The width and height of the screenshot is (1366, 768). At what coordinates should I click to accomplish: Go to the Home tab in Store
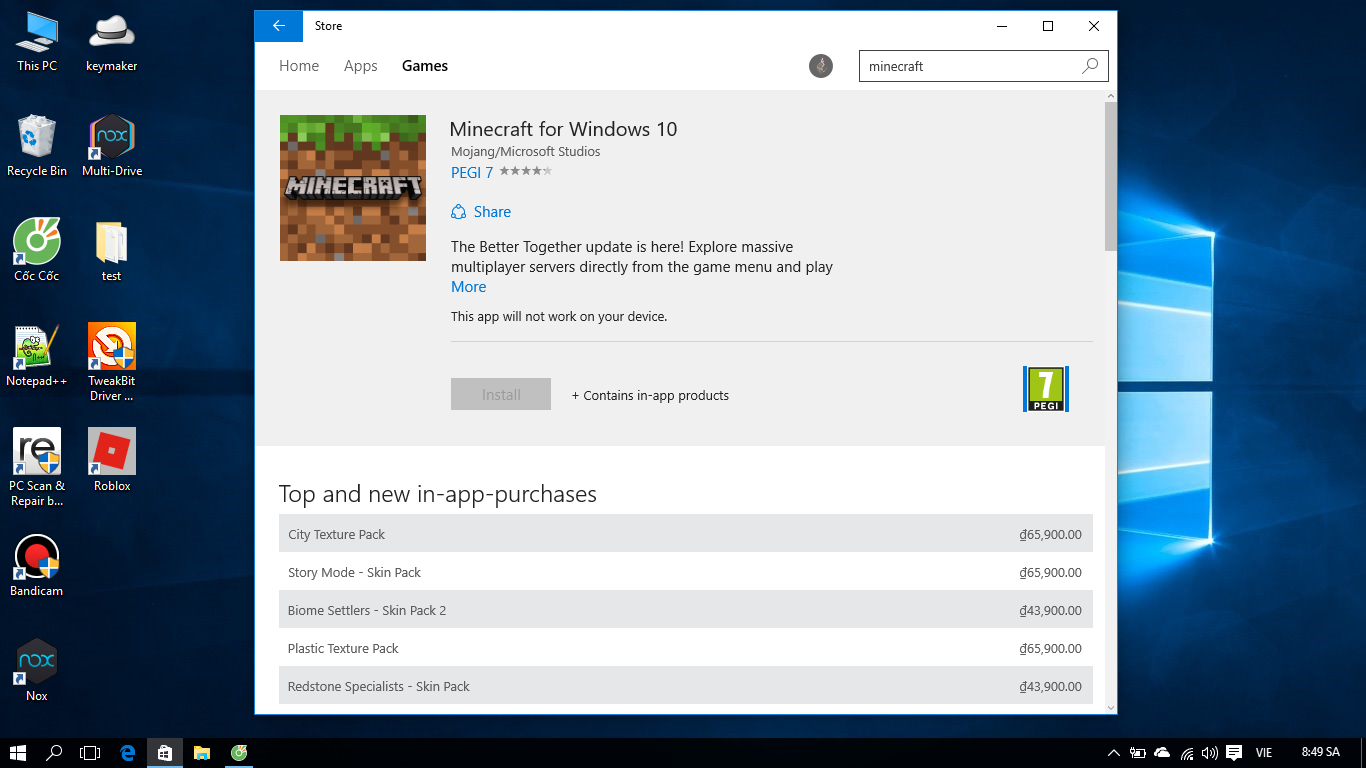tap(299, 66)
